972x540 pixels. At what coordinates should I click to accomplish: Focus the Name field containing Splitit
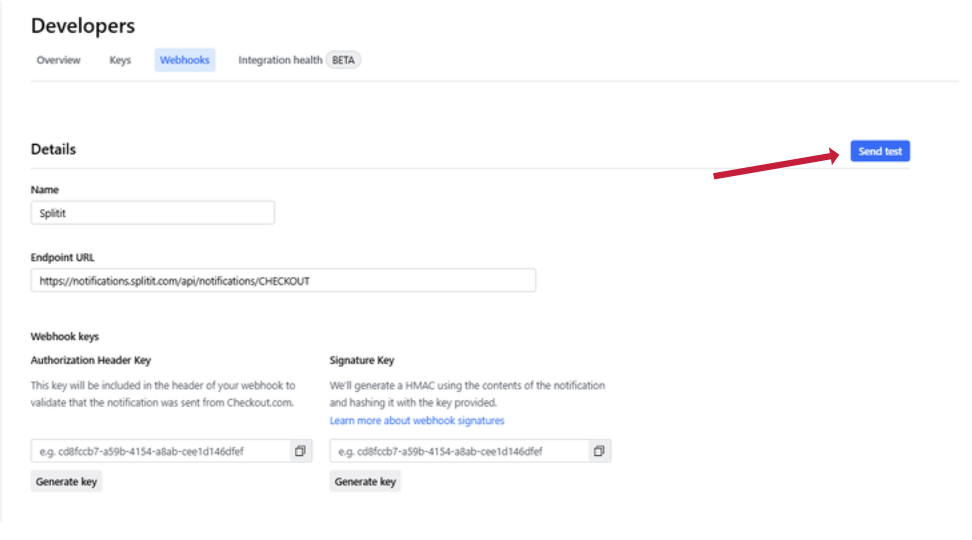click(152, 213)
